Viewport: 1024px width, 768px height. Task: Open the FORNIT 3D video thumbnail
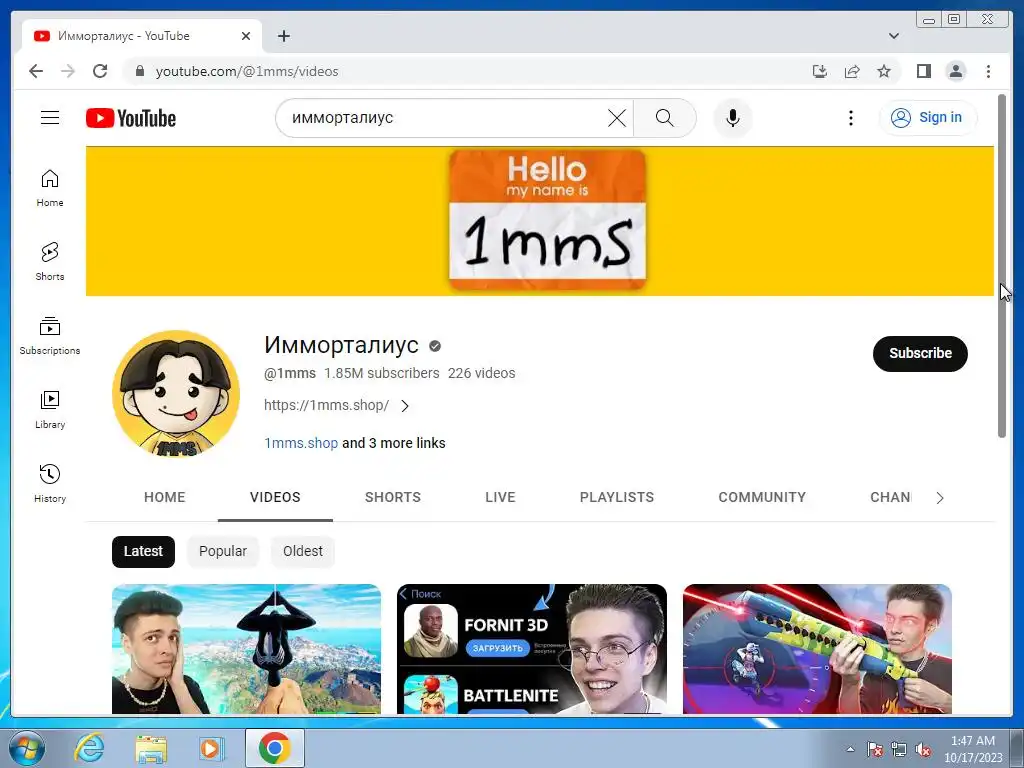(532, 648)
